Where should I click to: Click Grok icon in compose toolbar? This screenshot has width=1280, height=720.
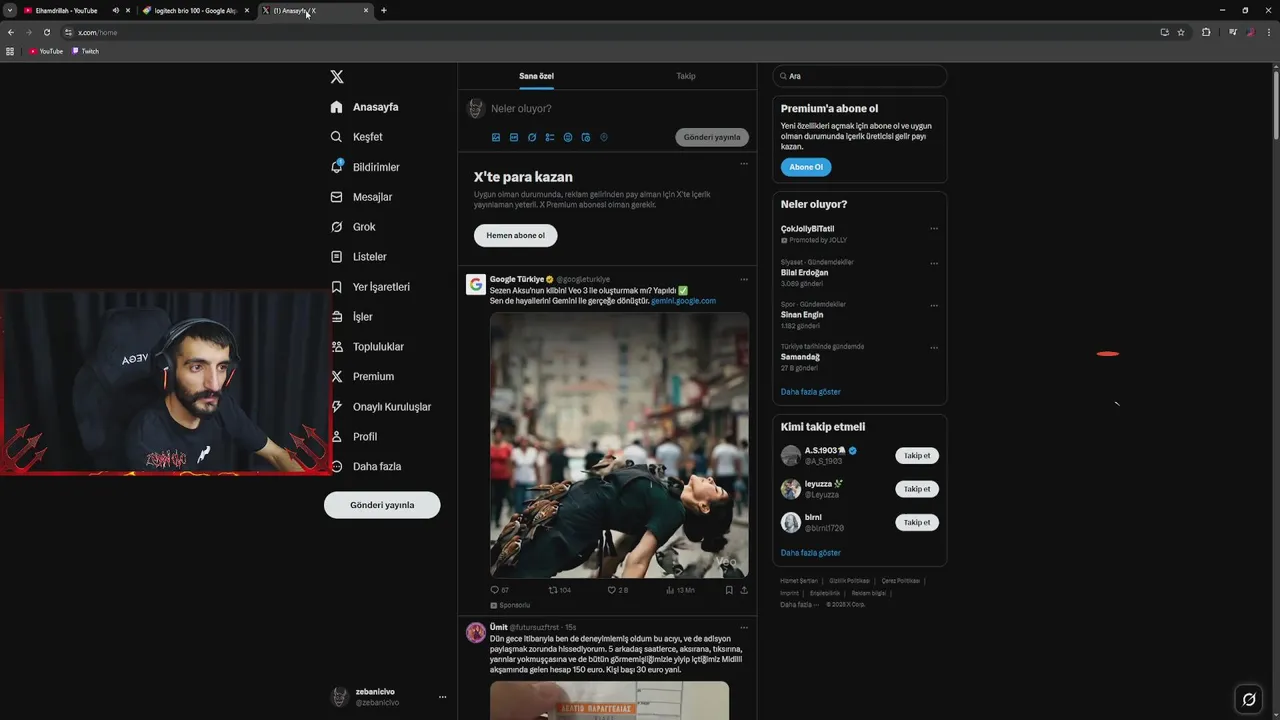pos(532,137)
